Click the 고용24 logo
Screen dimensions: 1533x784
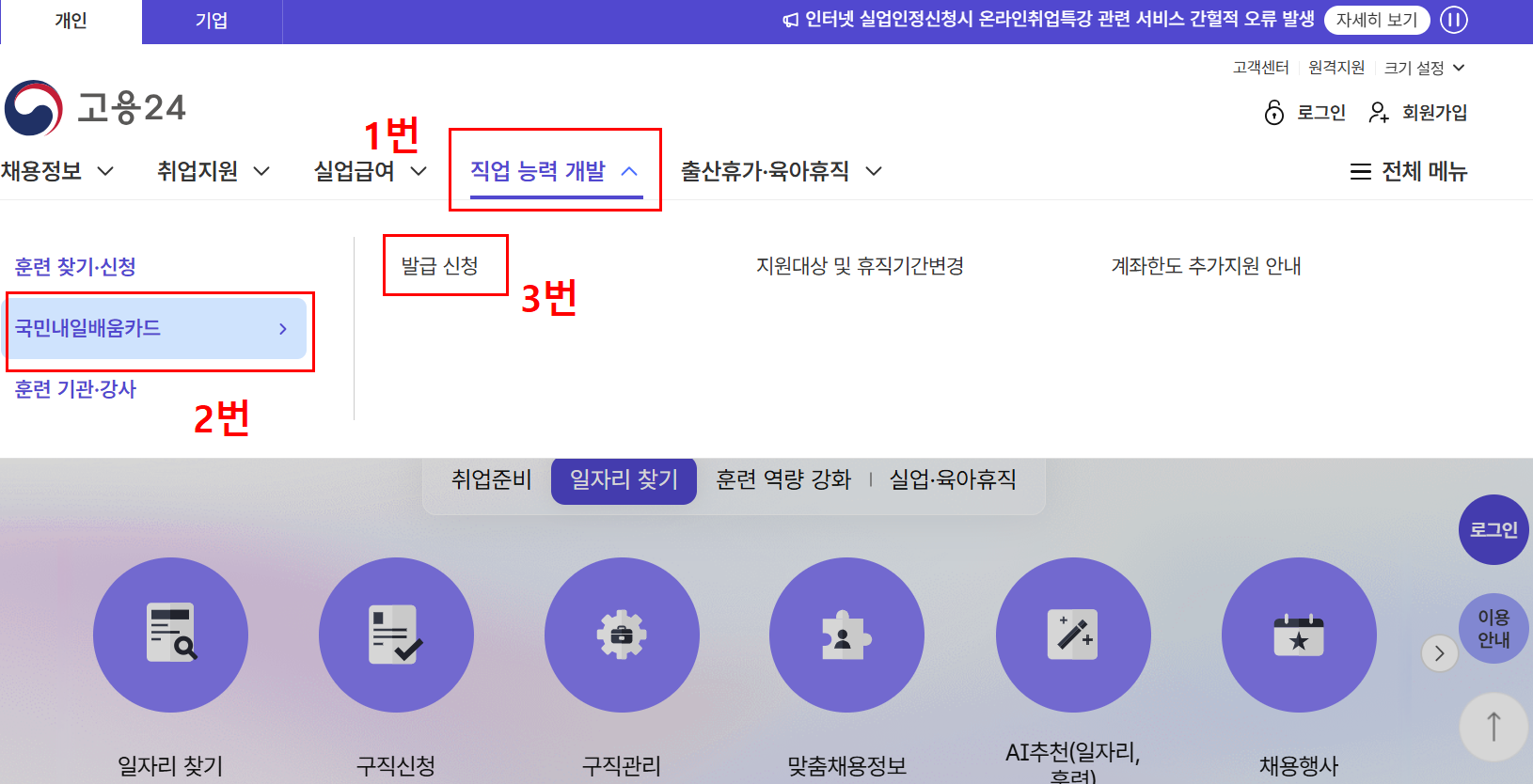pyautogui.click(x=95, y=107)
